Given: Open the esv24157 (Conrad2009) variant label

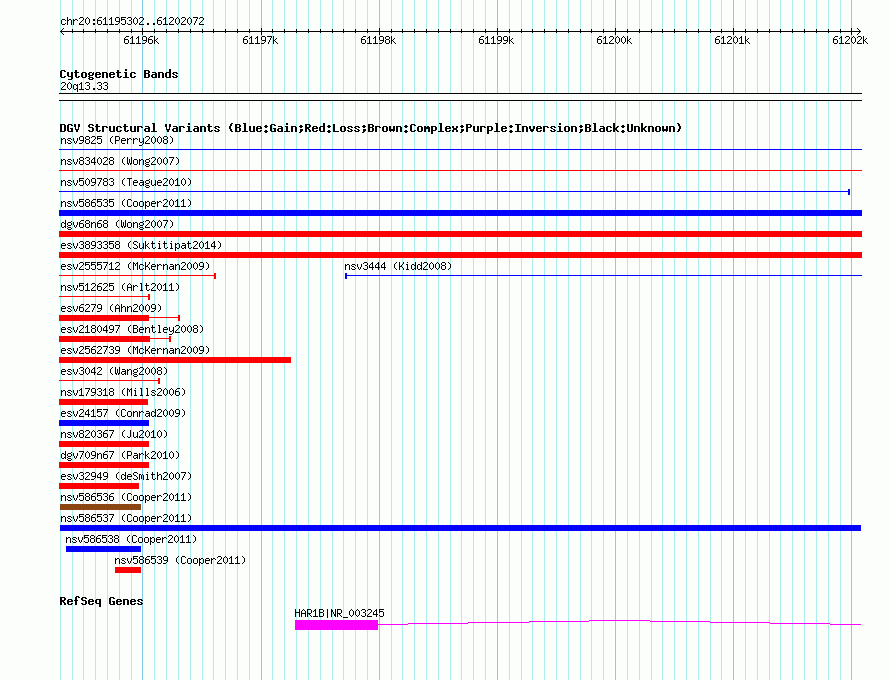Looking at the screenshot, I should click(123, 413).
